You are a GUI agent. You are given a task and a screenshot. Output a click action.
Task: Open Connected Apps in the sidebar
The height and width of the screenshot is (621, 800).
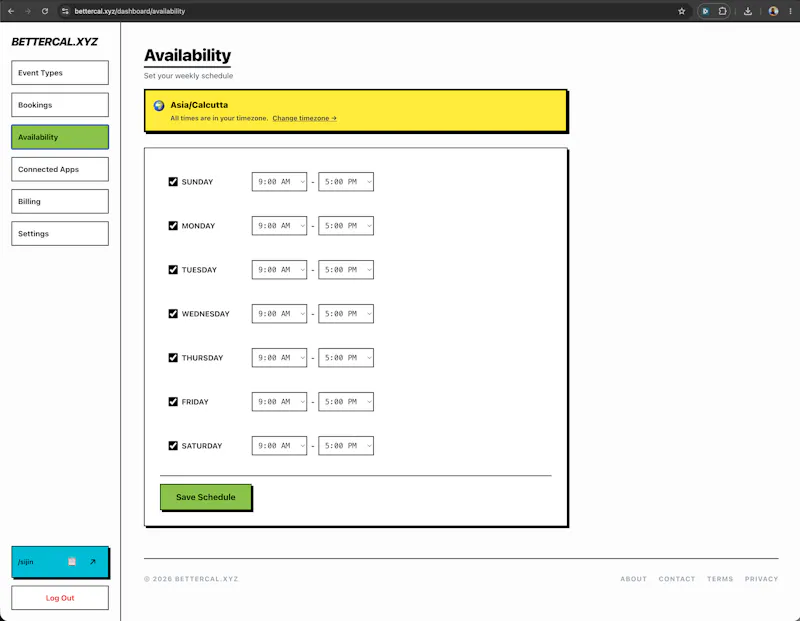tap(60, 169)
